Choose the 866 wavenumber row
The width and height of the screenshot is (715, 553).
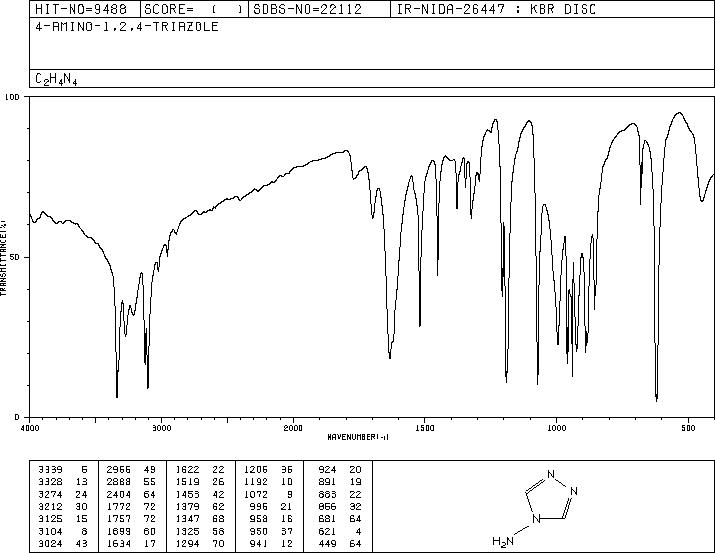340,506
